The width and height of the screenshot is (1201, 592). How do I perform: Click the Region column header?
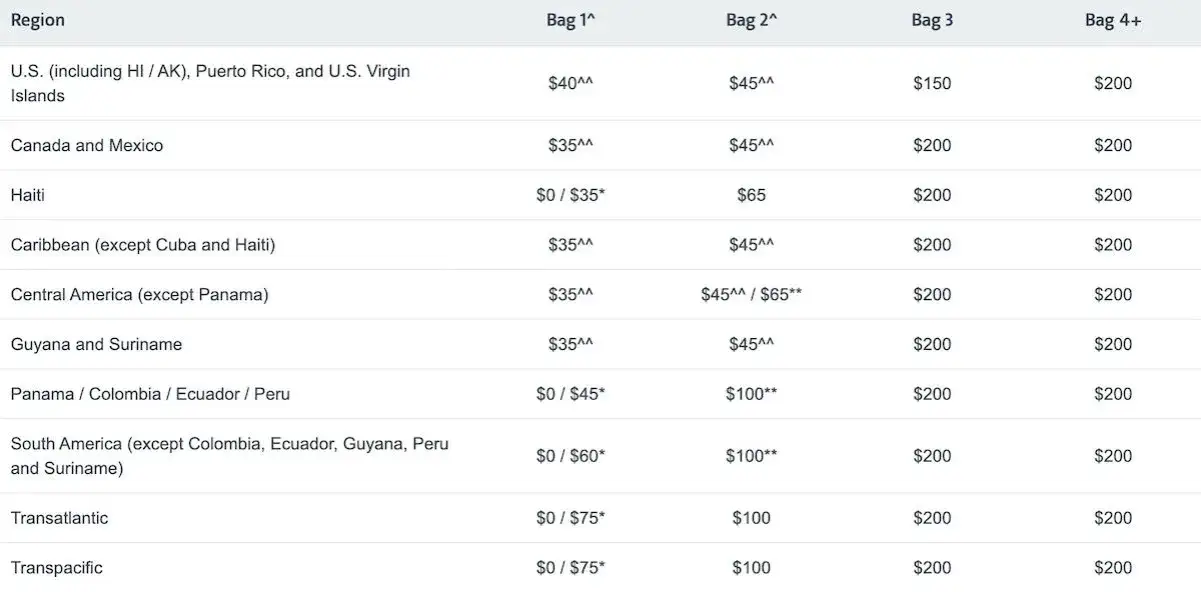(38, 21)
